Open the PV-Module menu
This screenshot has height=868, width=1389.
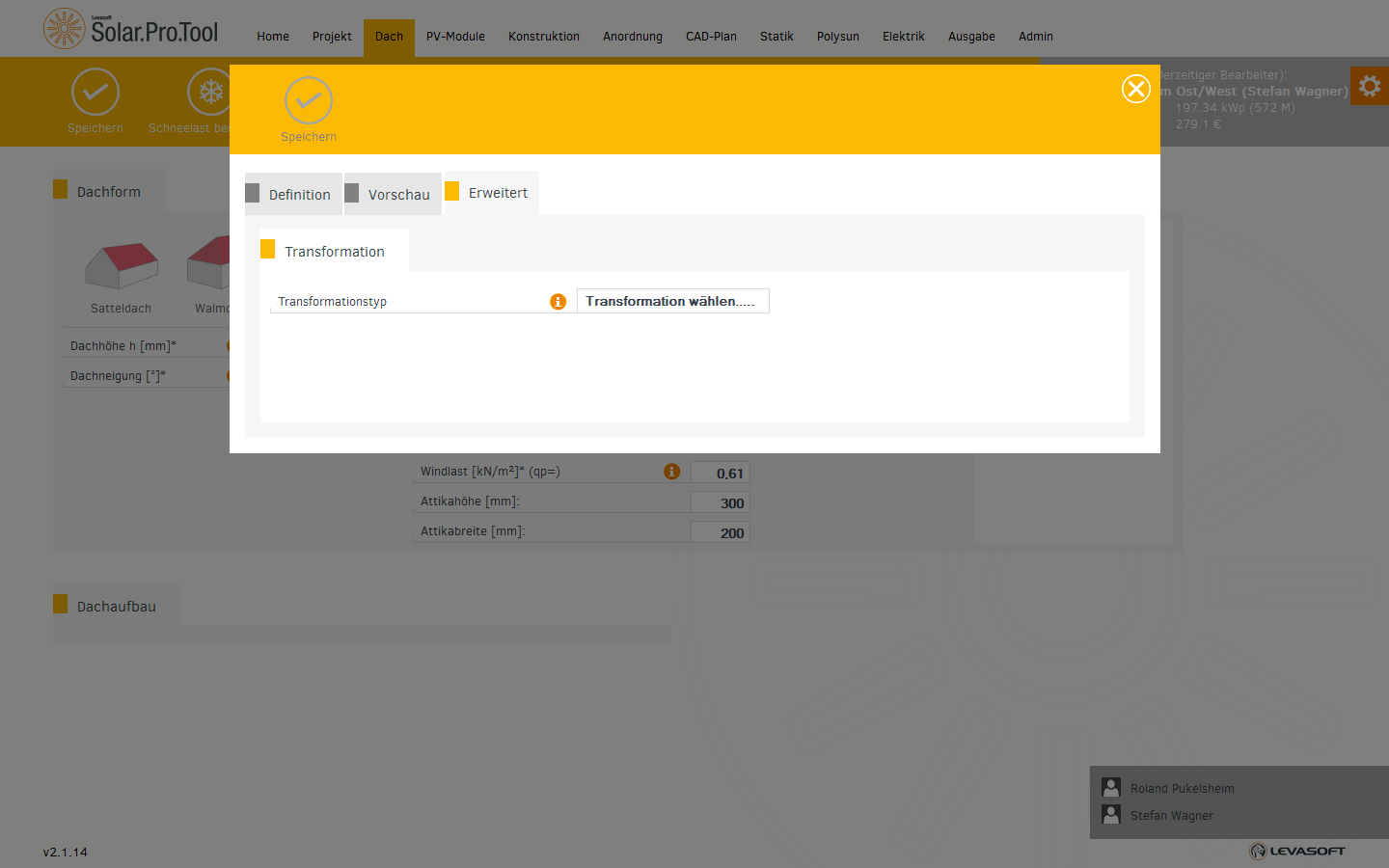455,37
